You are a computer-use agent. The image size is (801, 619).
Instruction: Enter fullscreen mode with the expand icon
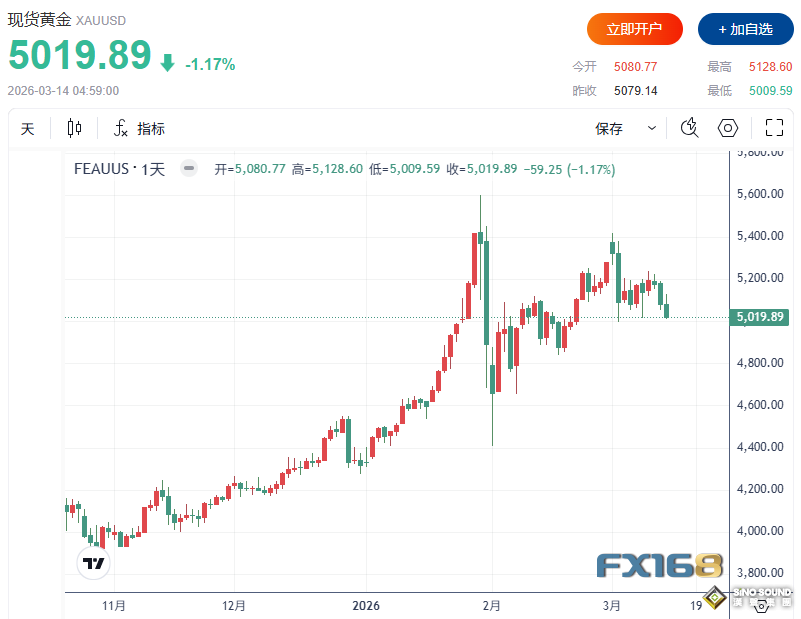point(774,128)
